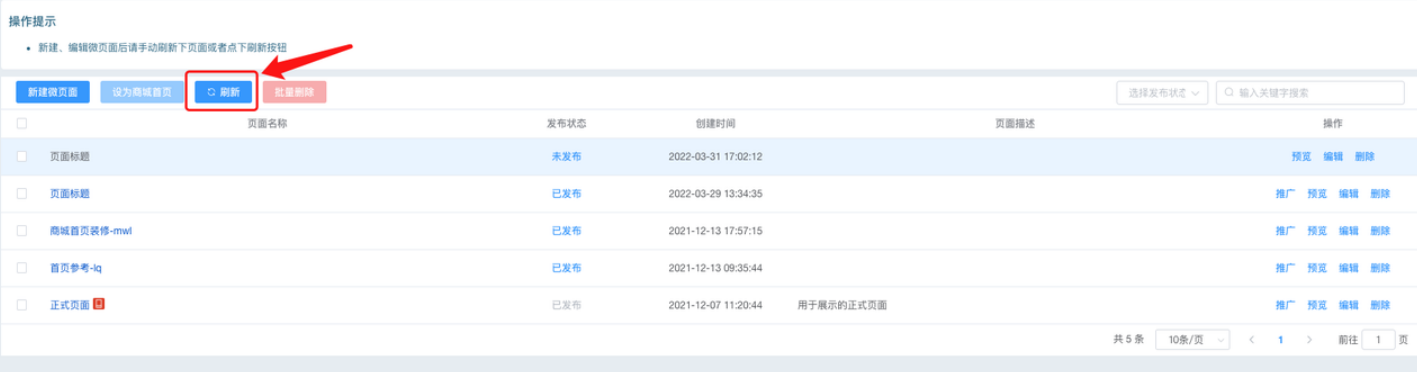Click the 新建微页面 button
This screenshot has width=1417, height=372.
click(53, 92)
